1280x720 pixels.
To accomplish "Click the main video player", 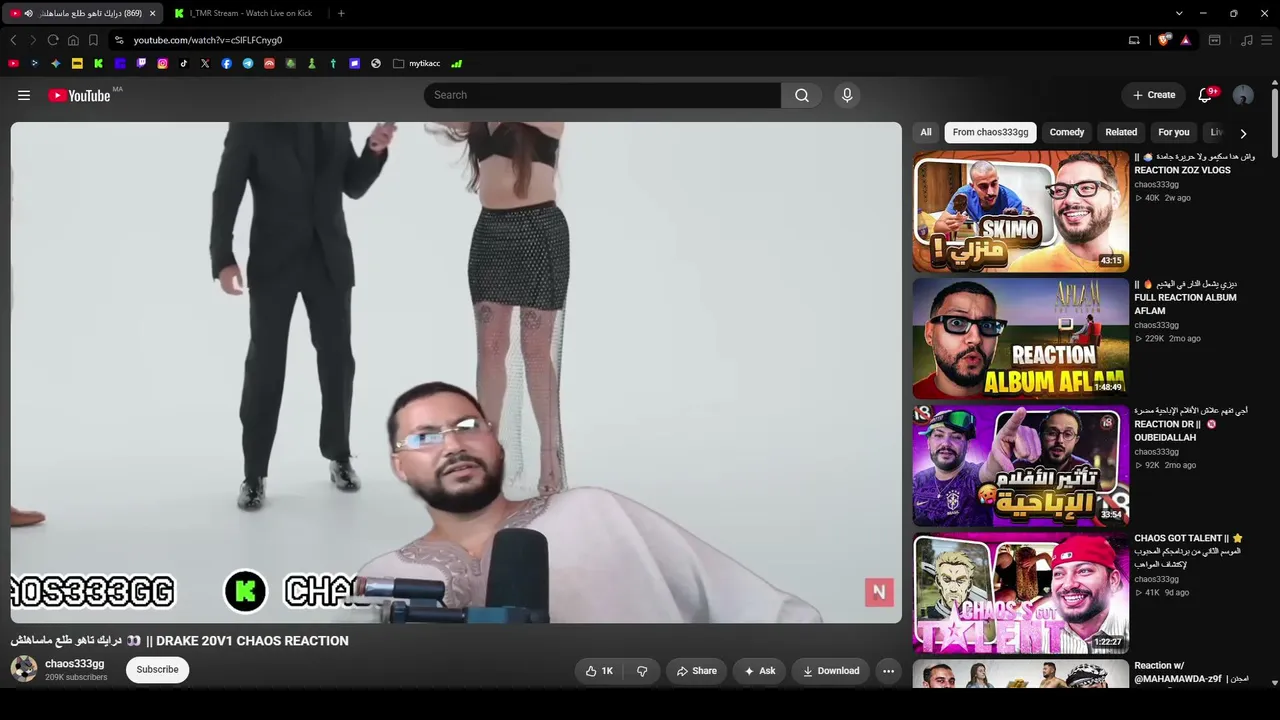I will (456, 373).
